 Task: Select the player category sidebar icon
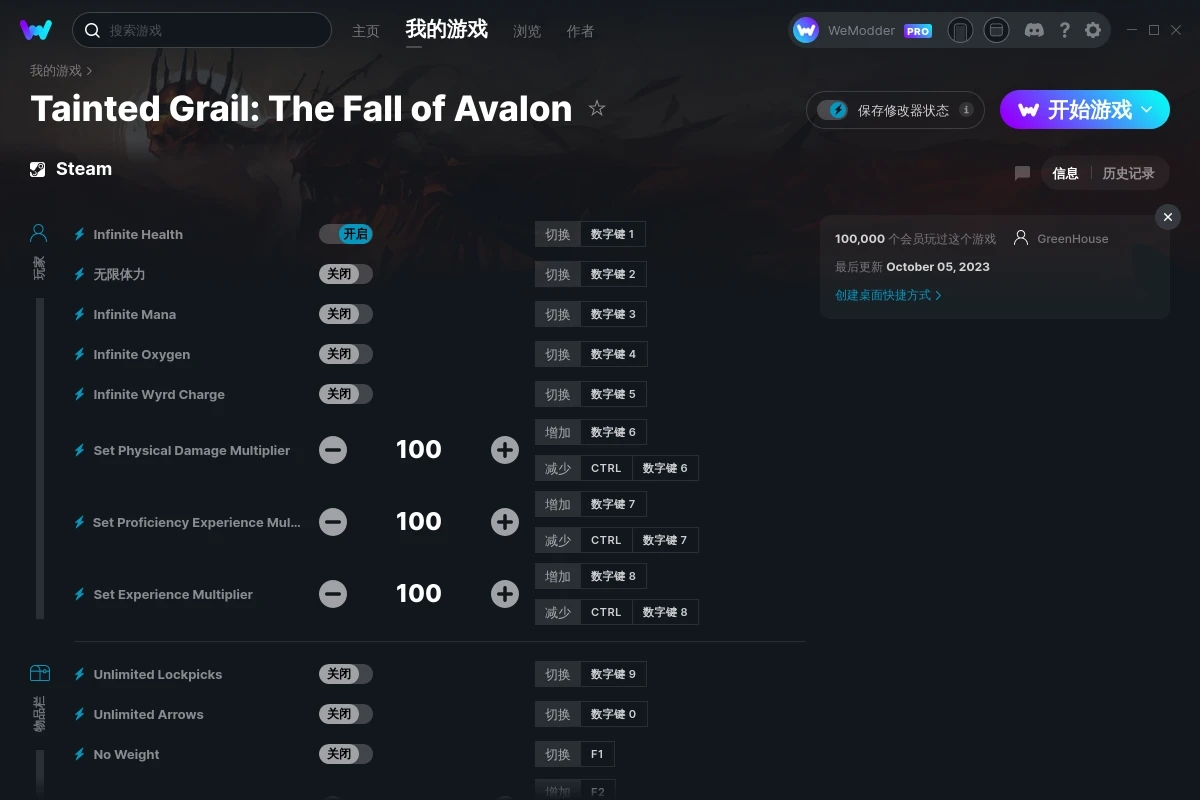[x=39, y=234]
